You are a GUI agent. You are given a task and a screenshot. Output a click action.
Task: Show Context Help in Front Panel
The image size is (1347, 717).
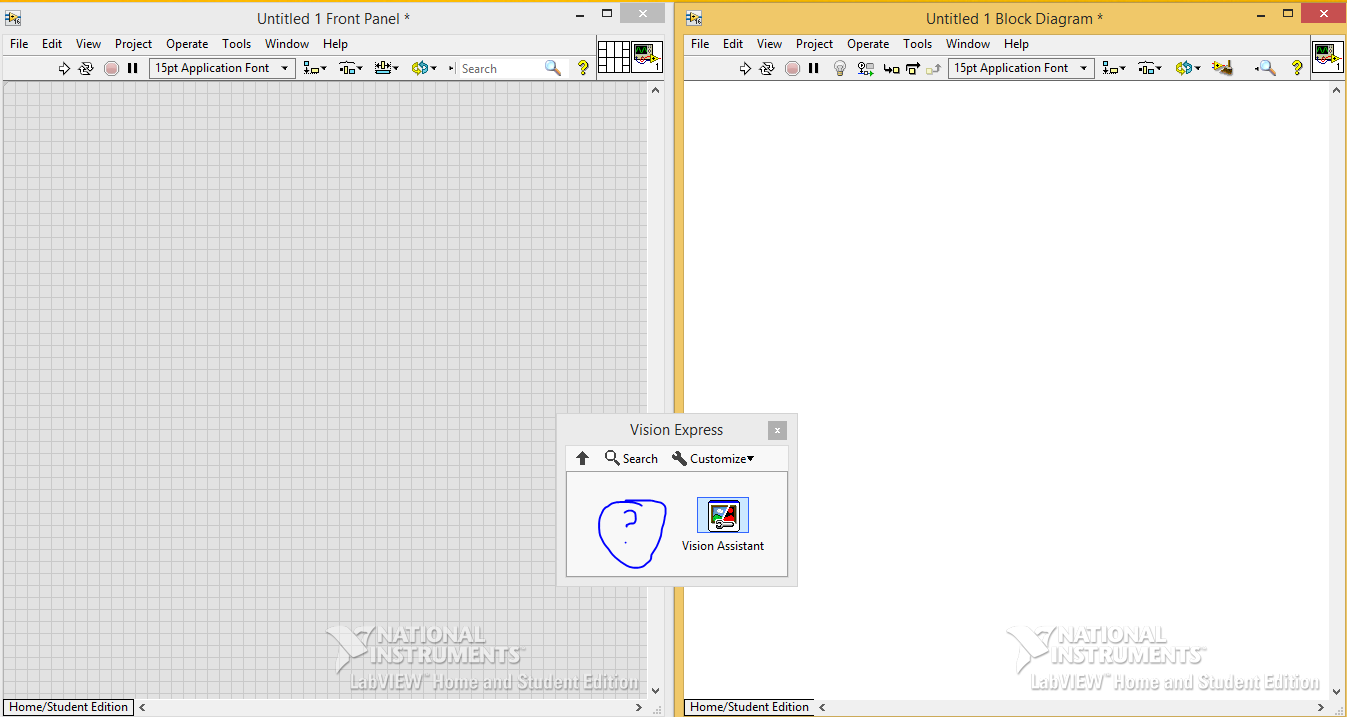(584, 68)
